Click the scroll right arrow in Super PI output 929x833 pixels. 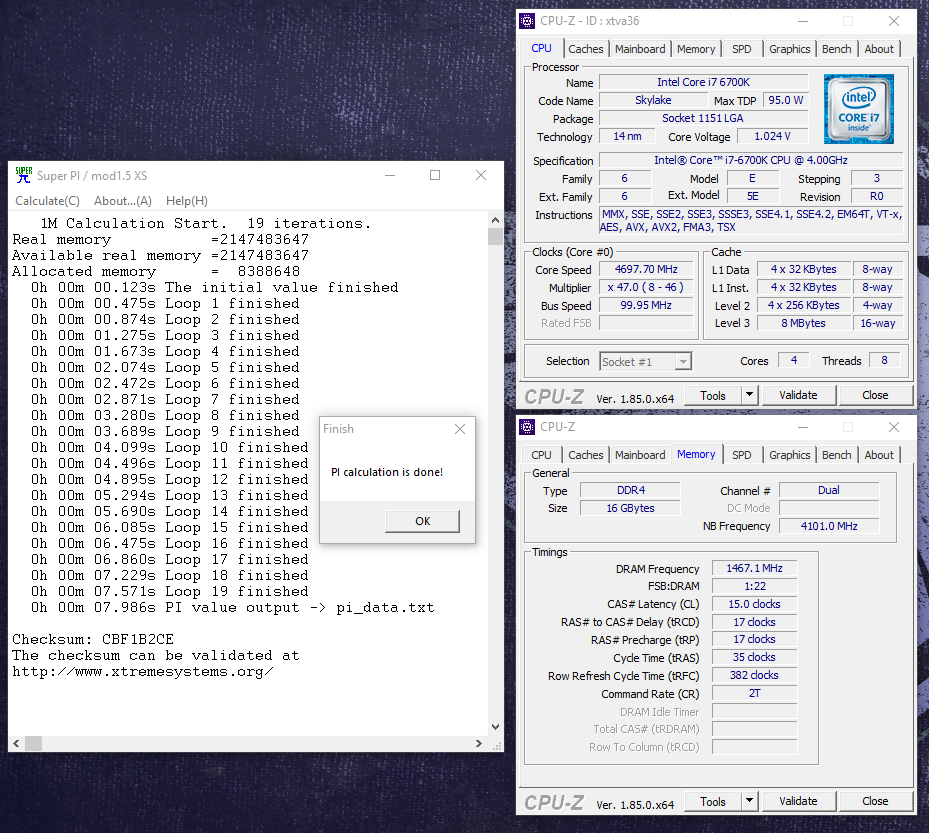pyautogui.click(x=479, y=743)
